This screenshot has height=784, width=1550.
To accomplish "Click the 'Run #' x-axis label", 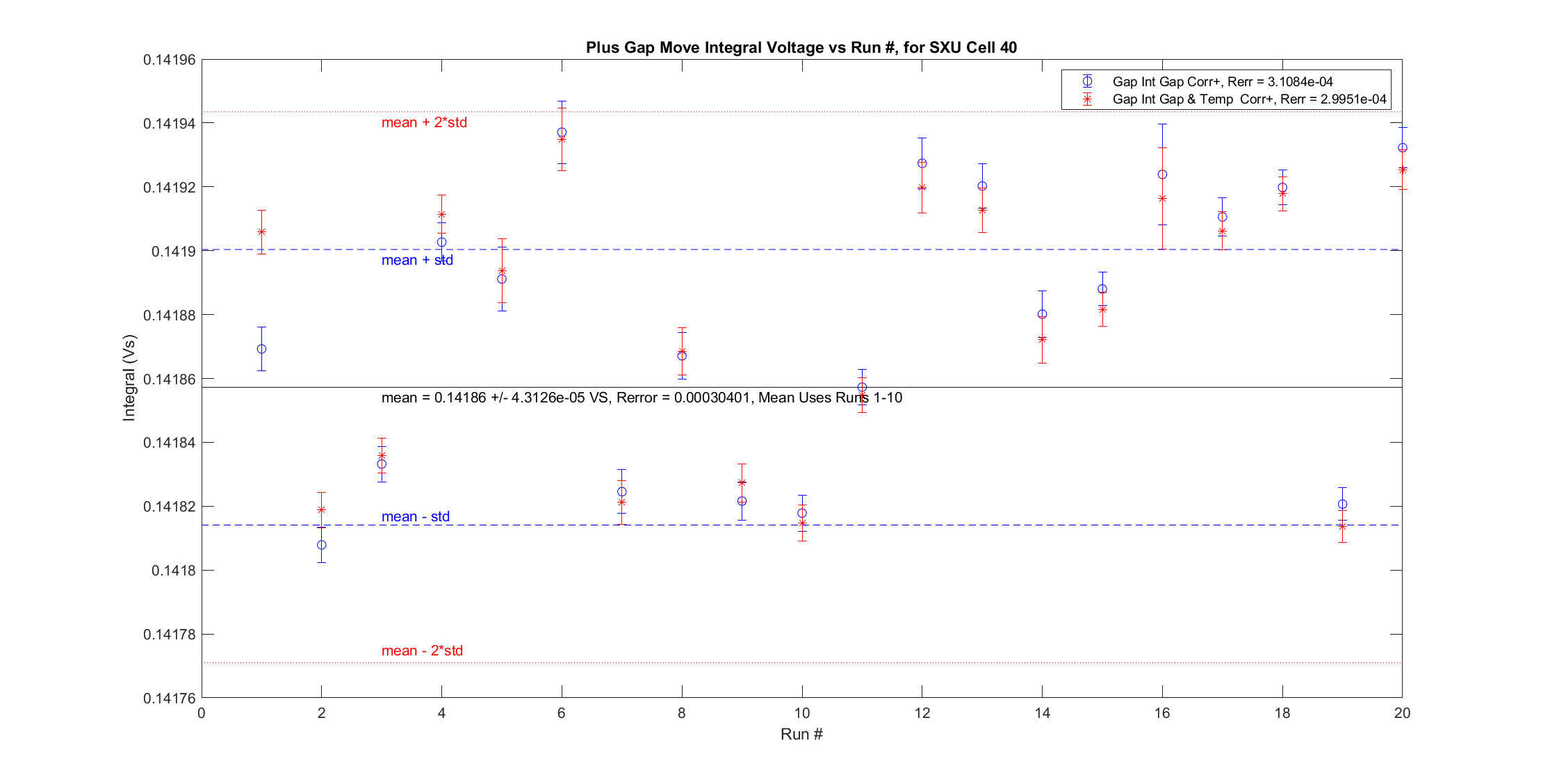I will click(x=801, y=734).
